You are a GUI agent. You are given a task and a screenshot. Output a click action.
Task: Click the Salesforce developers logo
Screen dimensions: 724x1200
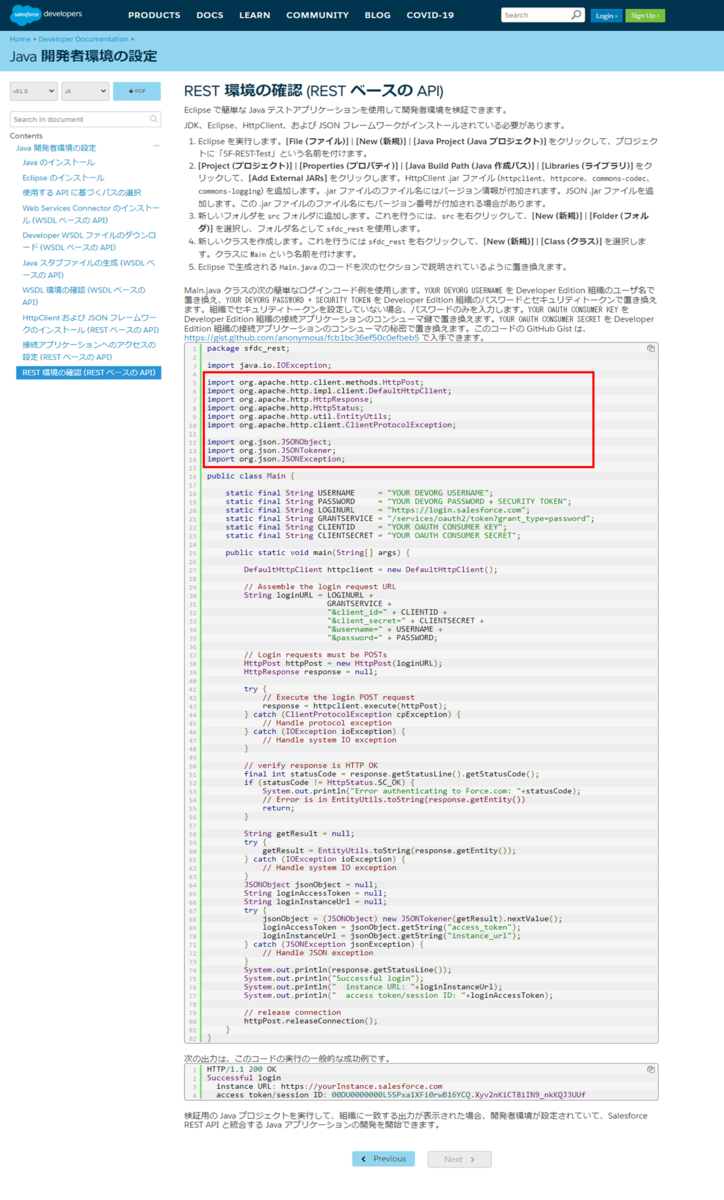(x=47, y=15)
